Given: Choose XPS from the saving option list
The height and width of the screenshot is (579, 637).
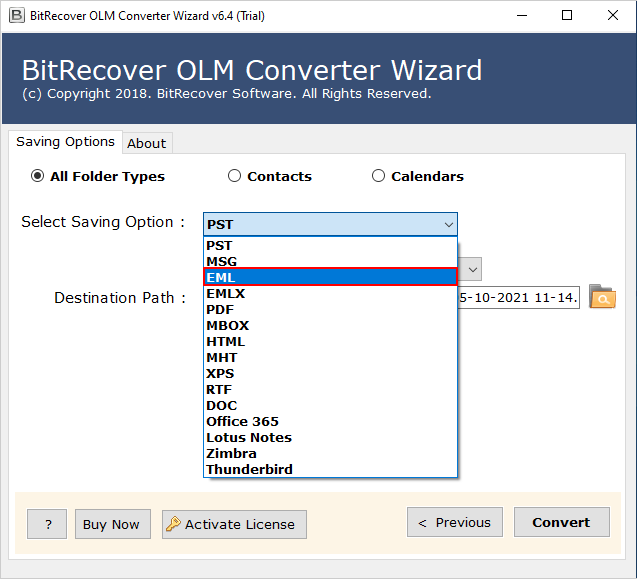Looking at the screenshot, I should pos(330,373).
